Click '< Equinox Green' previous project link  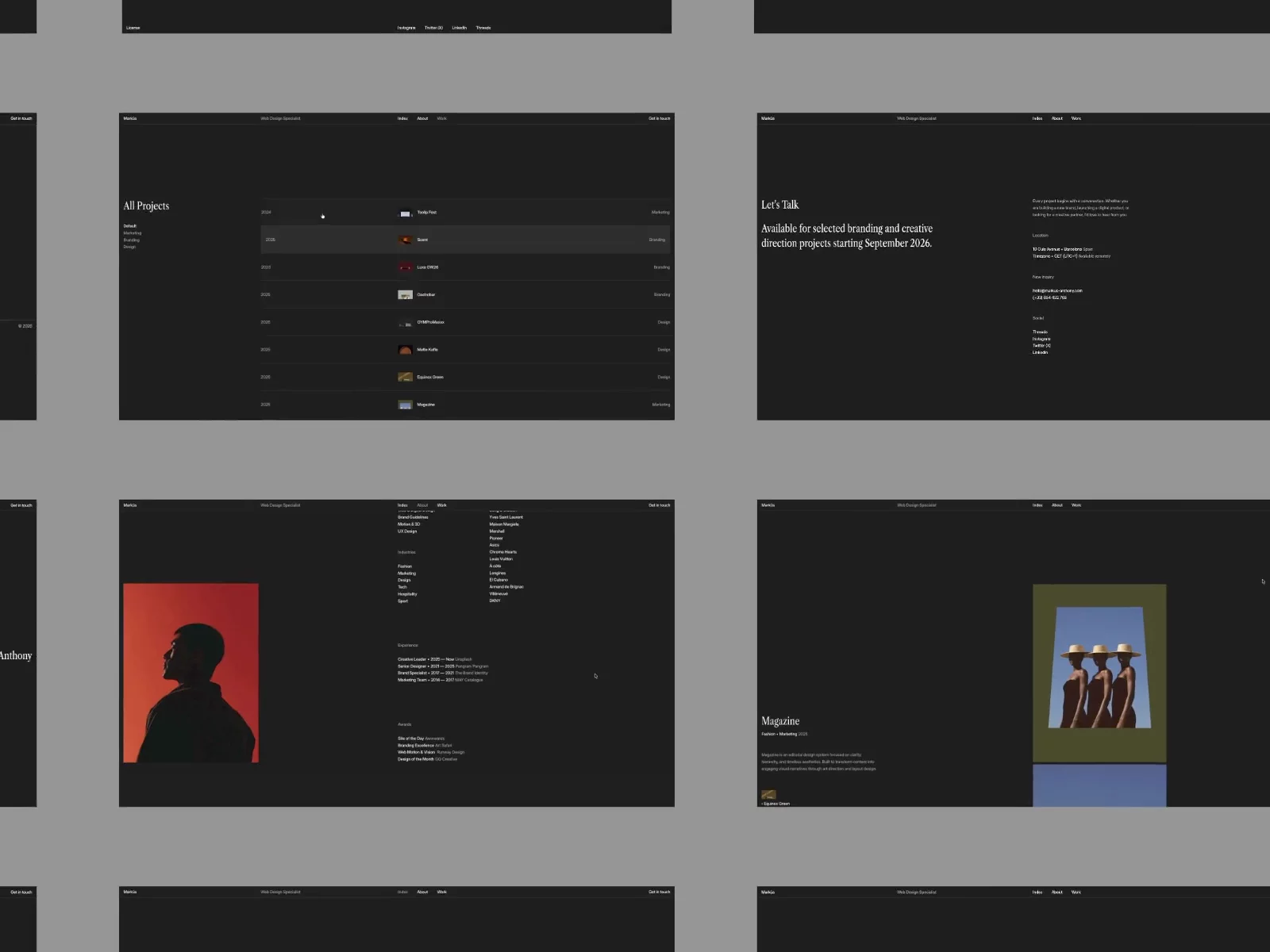775,804
